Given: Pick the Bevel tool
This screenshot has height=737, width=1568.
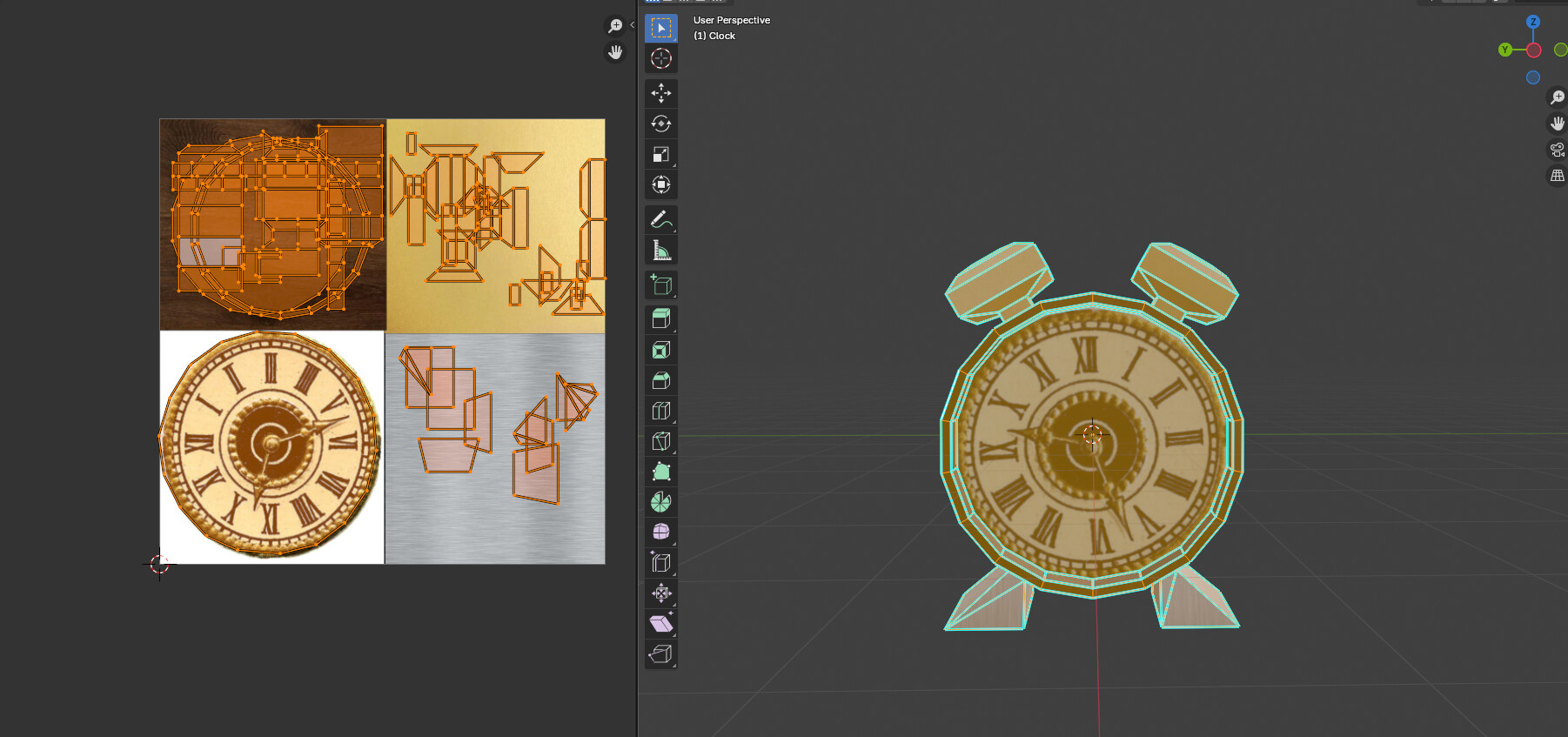Looking at the screenshot, I should pos(661,380).
